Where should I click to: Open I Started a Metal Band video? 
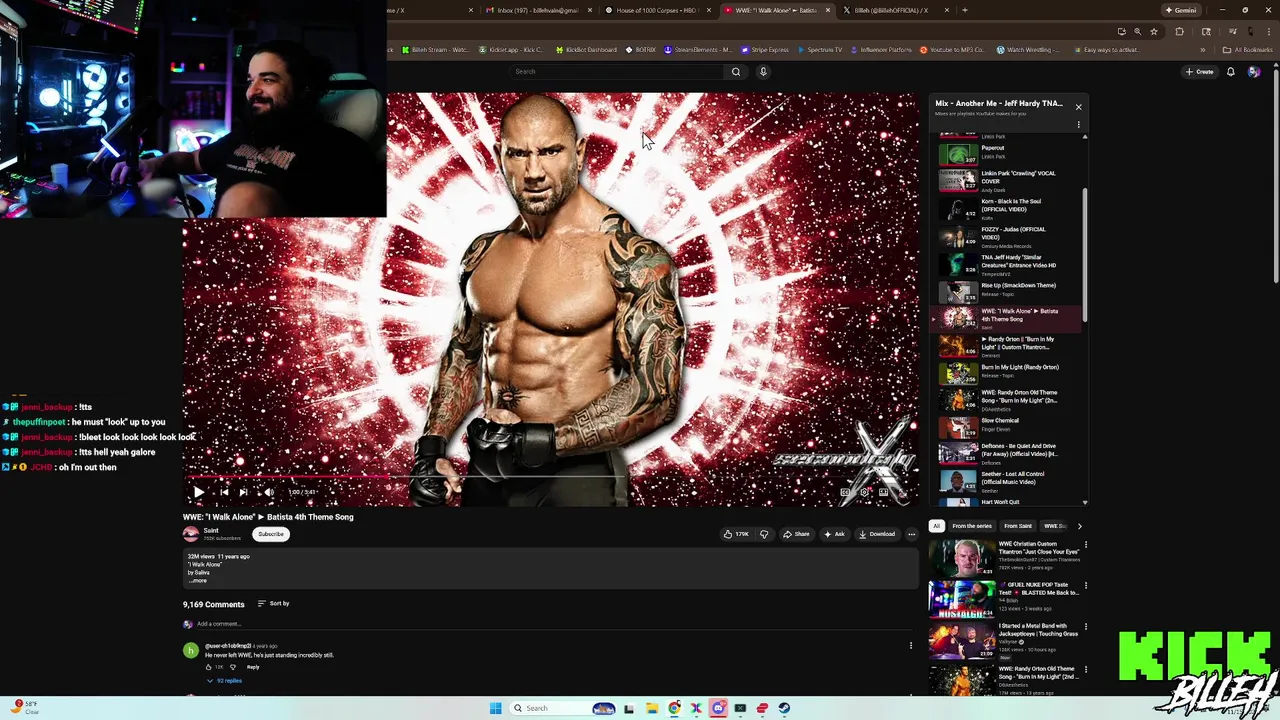tap(1005, 640)
